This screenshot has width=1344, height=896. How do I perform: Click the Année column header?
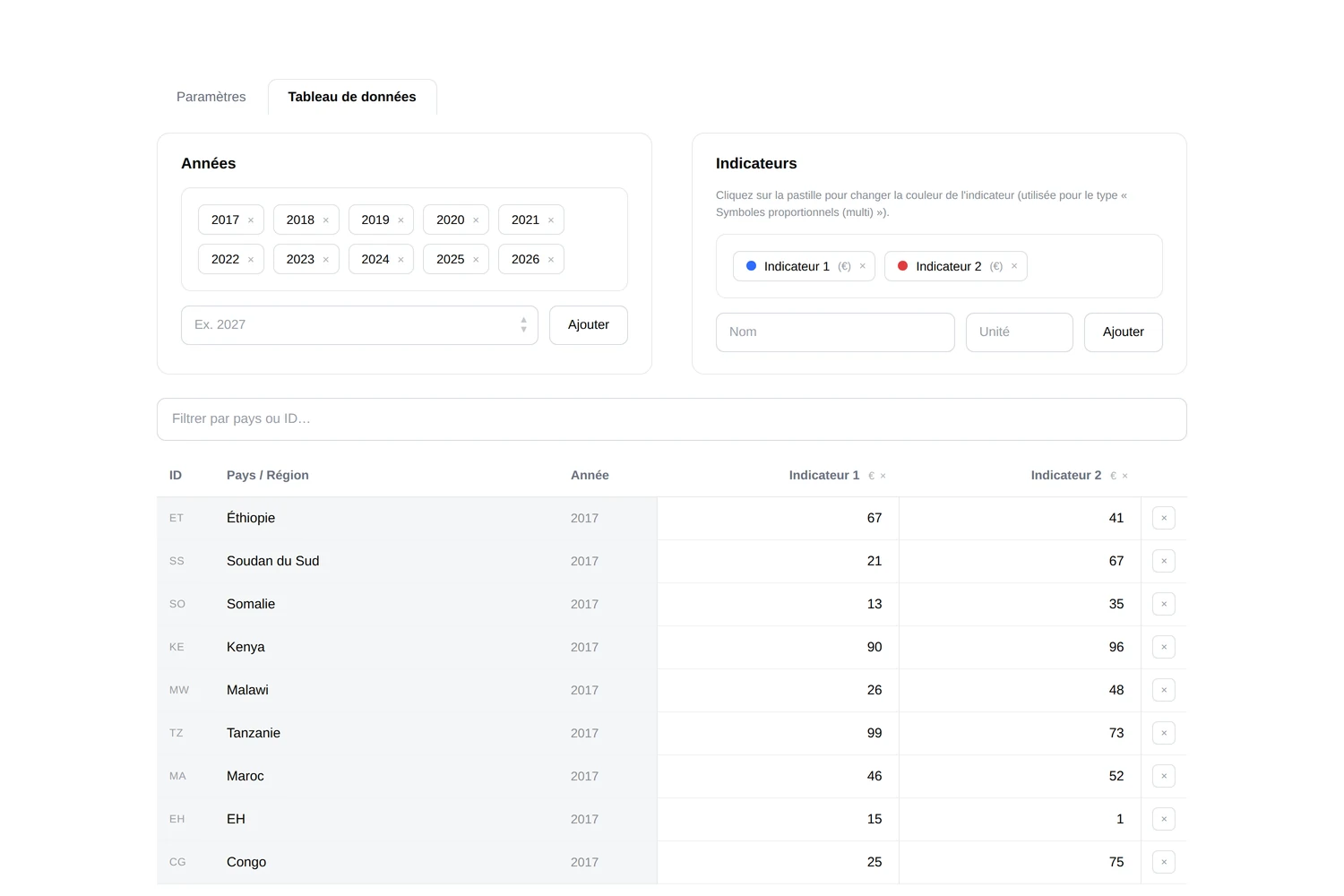point(590,476)
